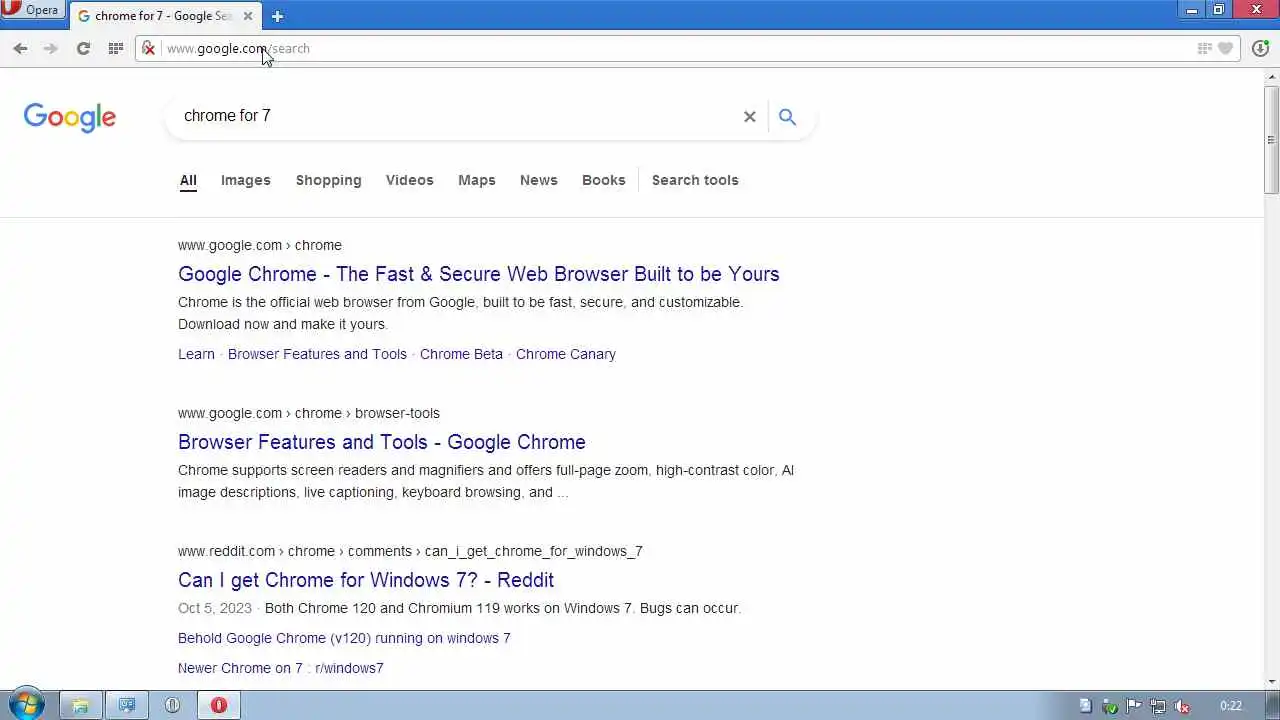Open the downloads icon in toolbar
This screenshot has height=720, width=1280.
pos(1260,48)
